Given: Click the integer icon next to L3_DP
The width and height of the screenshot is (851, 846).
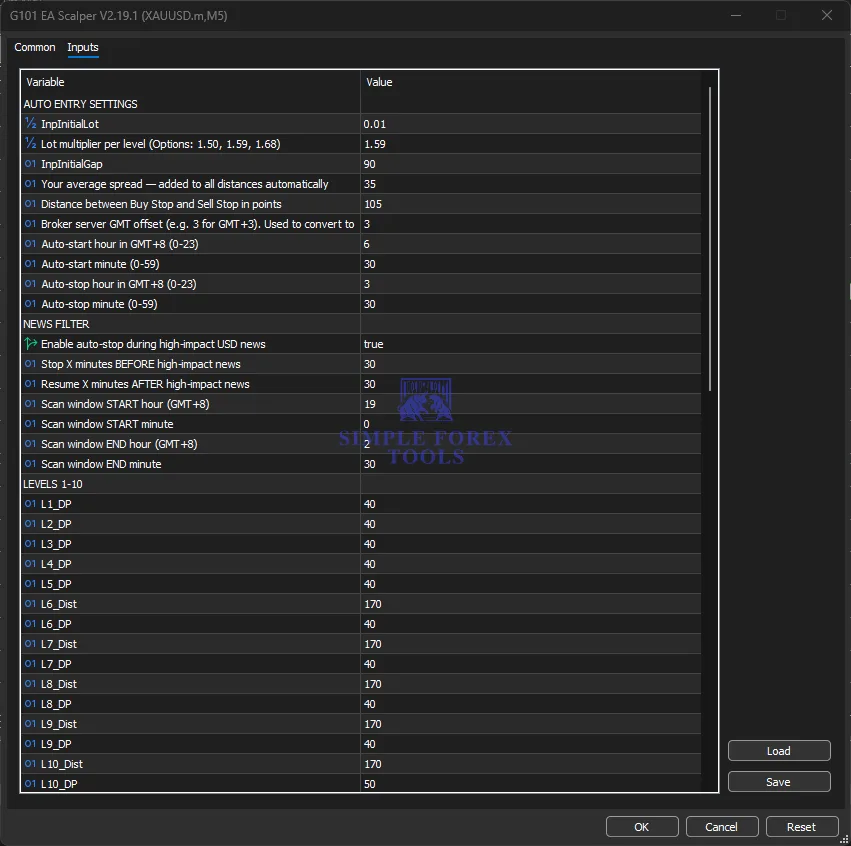Looking at the screenshot, I should 30,544.
